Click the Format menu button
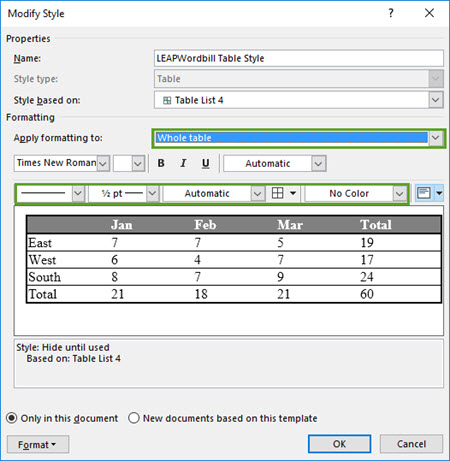The image size is (450, 461). 38,444
